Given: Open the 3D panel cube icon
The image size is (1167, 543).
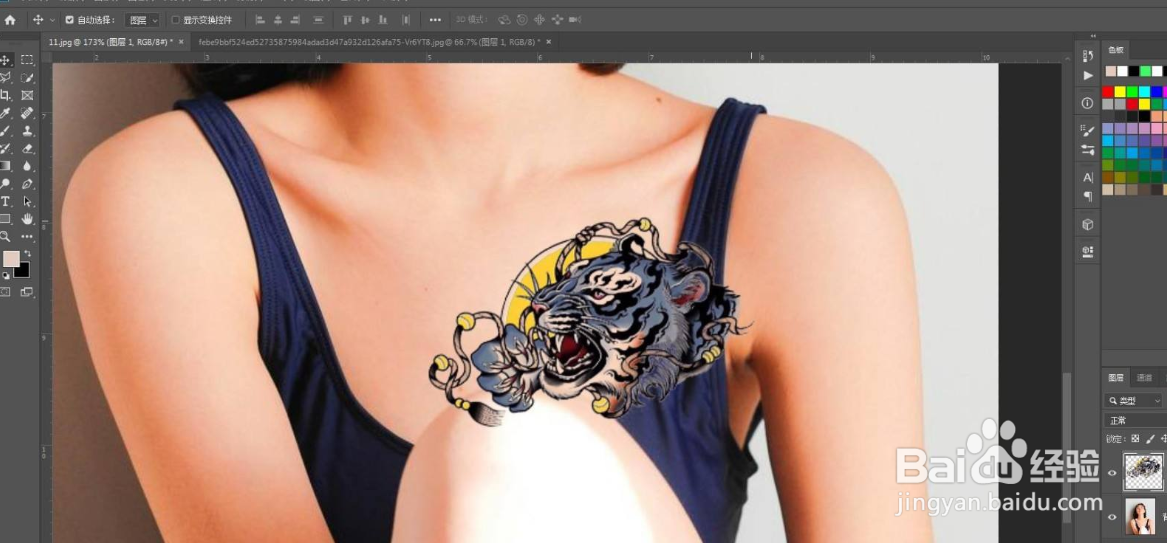Looking at the screenshot, I should (x=1087, y=224).
